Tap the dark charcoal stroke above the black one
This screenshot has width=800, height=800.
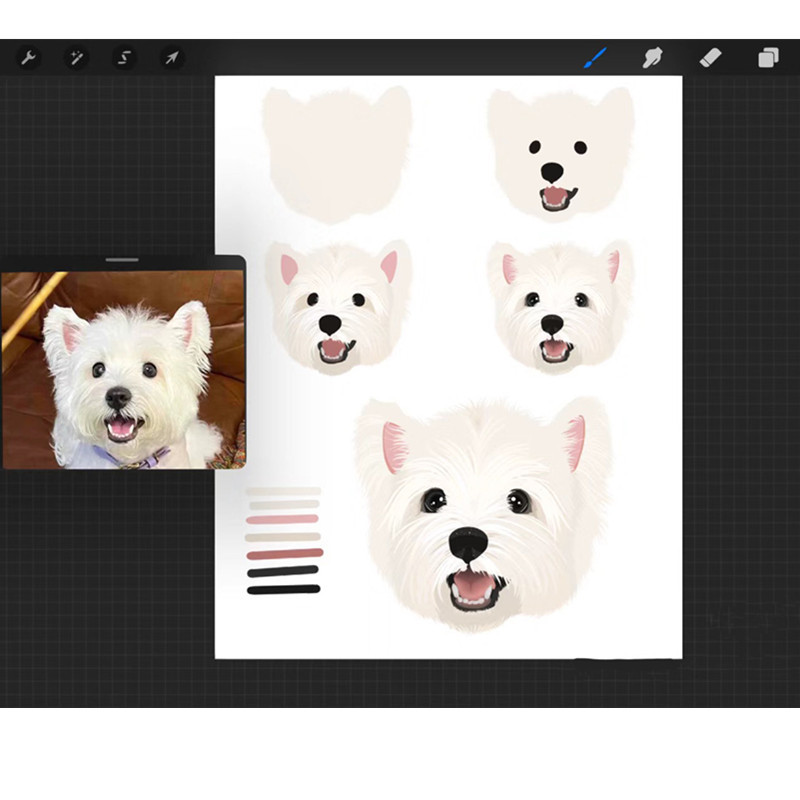point(283,571)
